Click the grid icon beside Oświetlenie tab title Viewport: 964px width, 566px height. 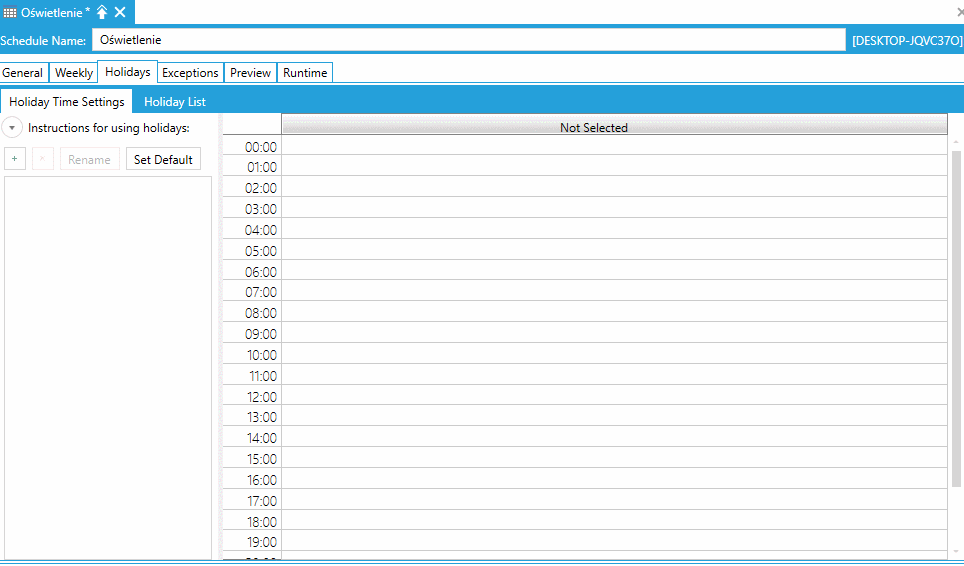point(10,12)
